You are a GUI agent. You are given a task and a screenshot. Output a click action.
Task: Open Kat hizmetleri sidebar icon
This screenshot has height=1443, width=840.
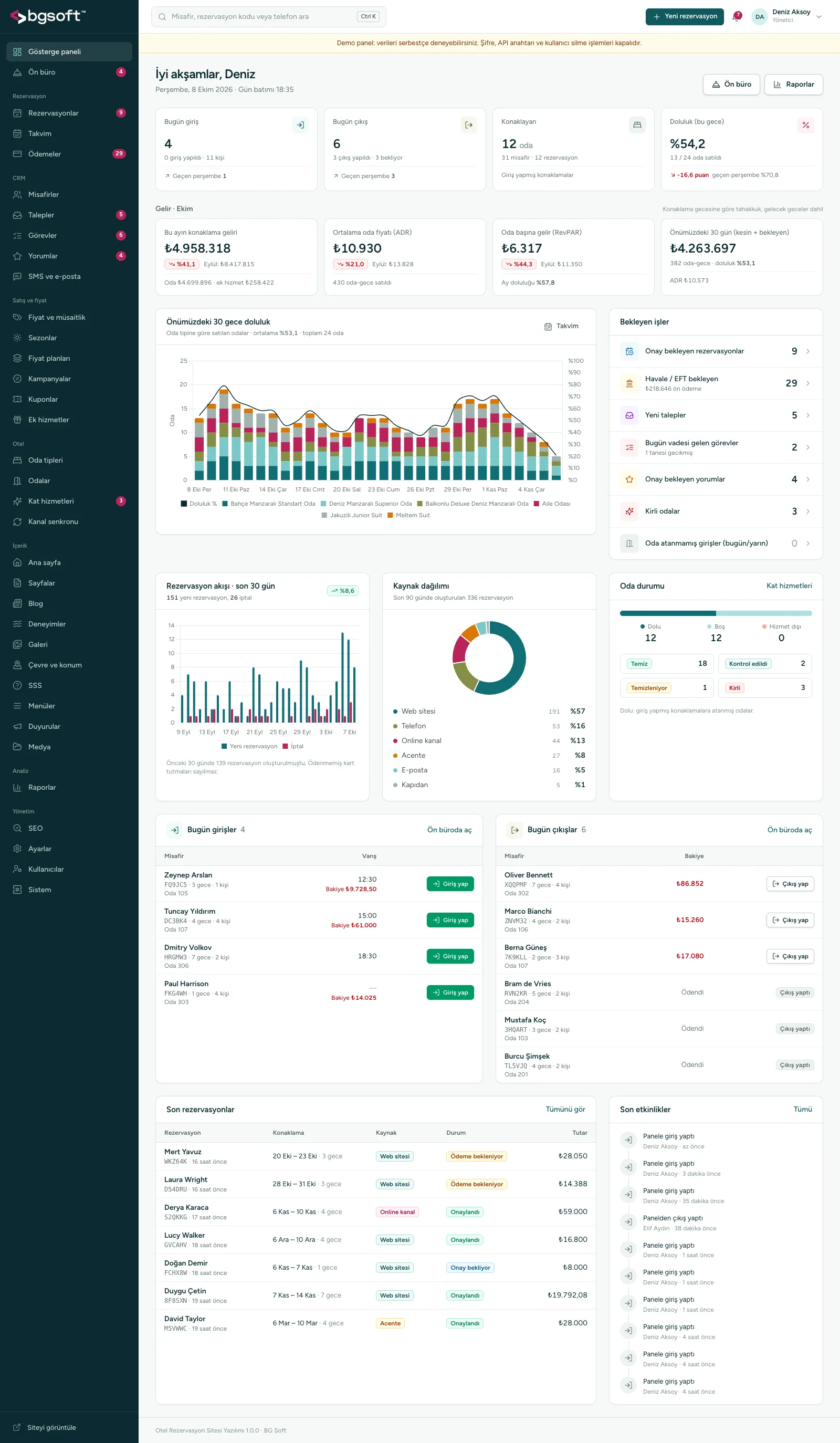click(17, 501)
